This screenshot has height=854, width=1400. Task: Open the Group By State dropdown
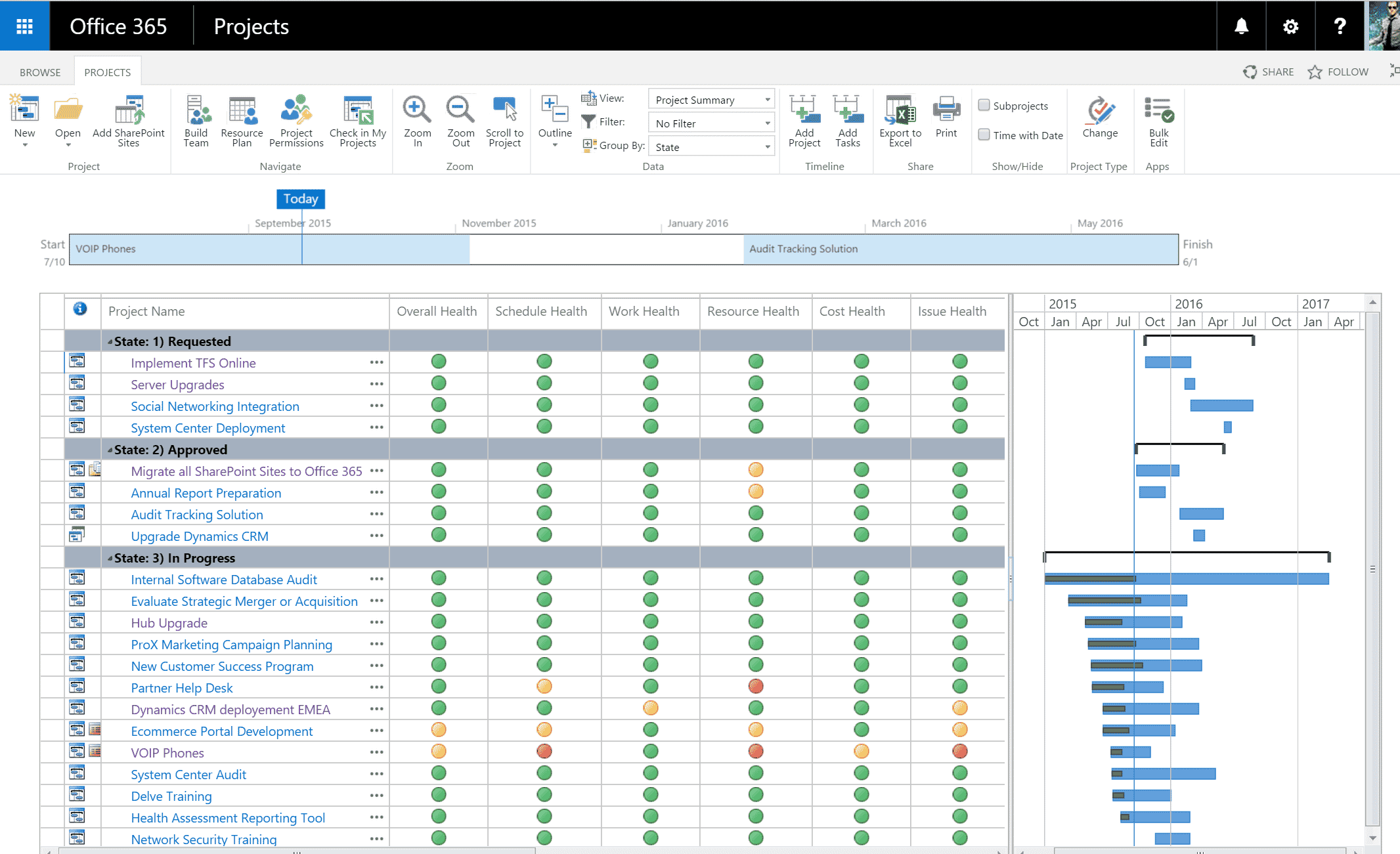pyautogui.click(x=712, y=147)
